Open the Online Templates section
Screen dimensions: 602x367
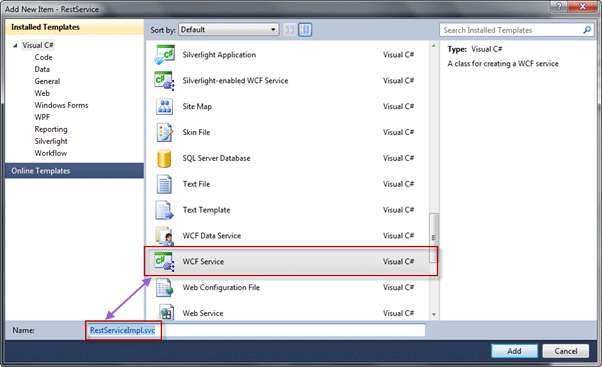tap(74, 171)
